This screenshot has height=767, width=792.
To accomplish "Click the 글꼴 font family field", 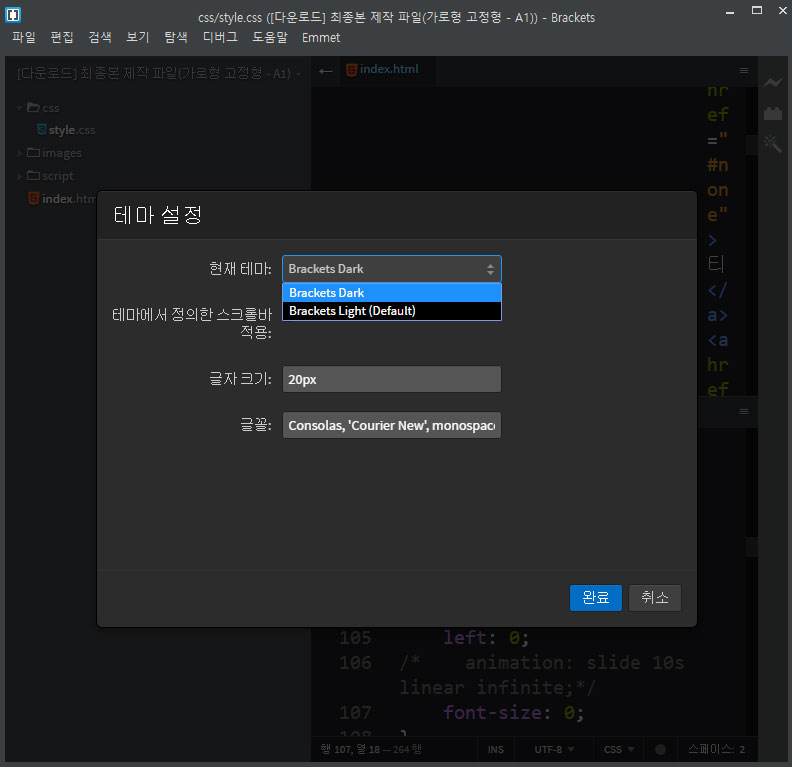I will 391,425.
